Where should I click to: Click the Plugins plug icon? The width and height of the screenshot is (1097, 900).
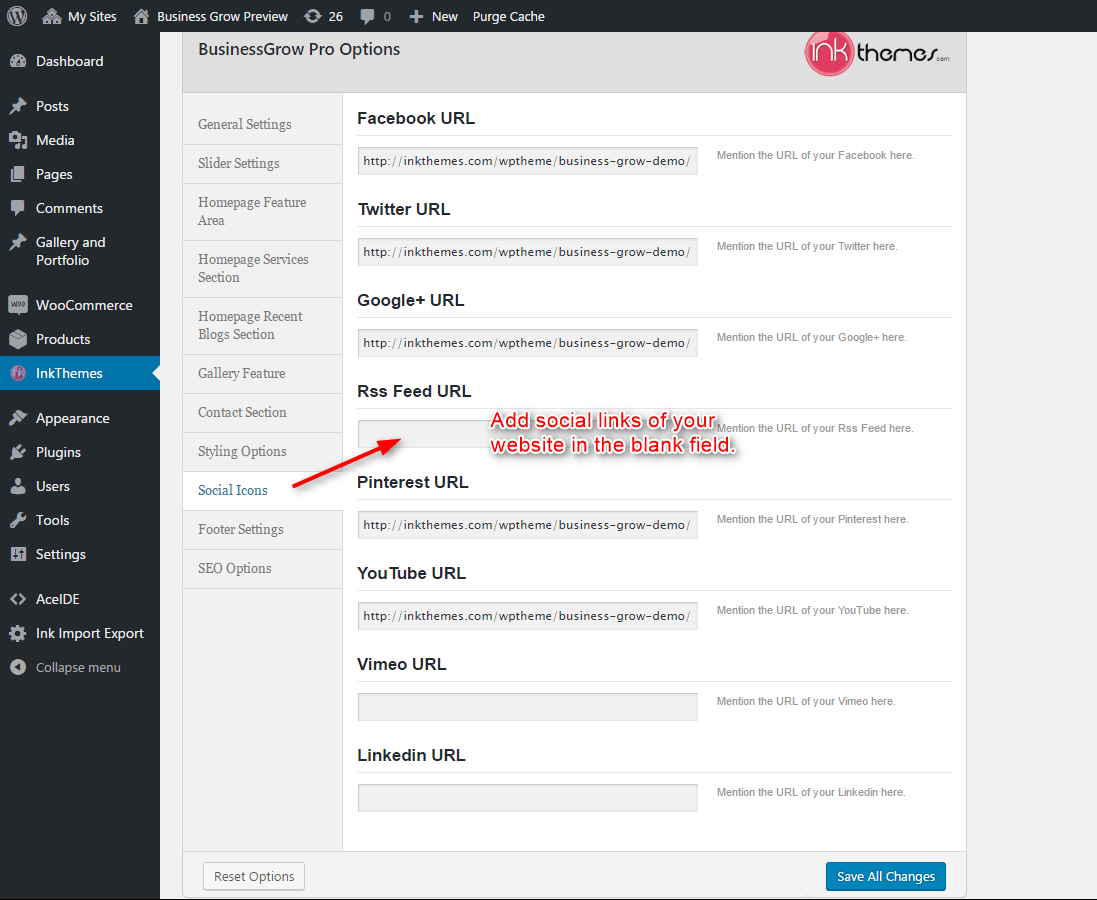tap(18, 452)
